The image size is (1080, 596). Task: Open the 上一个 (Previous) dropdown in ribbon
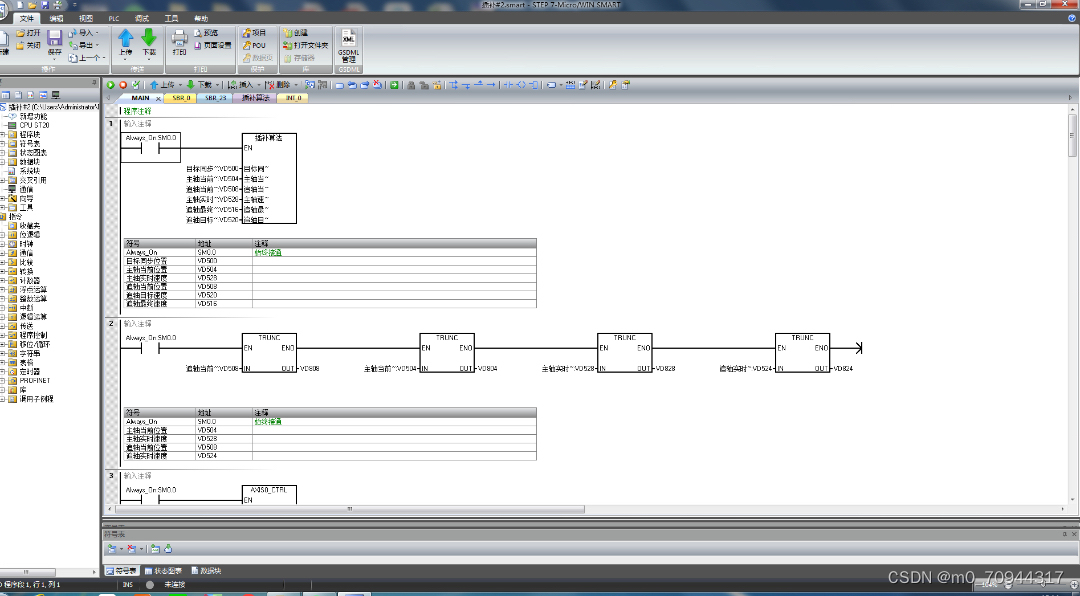click(x=104, y=58)
